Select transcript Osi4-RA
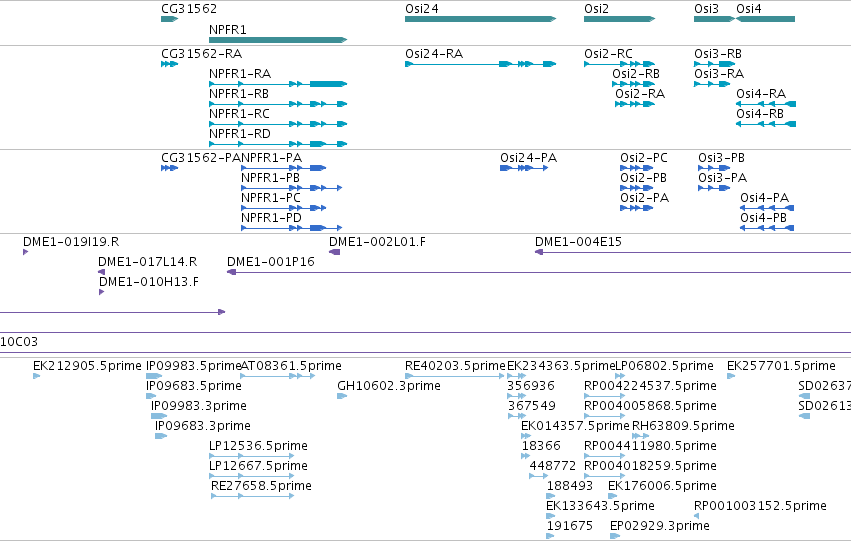 pos(766,104)
